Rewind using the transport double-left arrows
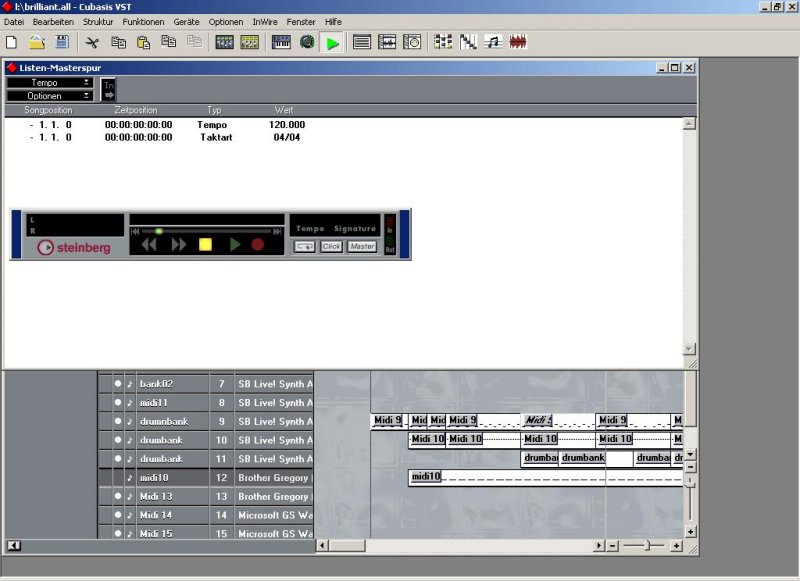The height and width of the screenshot is (581, 800). 149,245
